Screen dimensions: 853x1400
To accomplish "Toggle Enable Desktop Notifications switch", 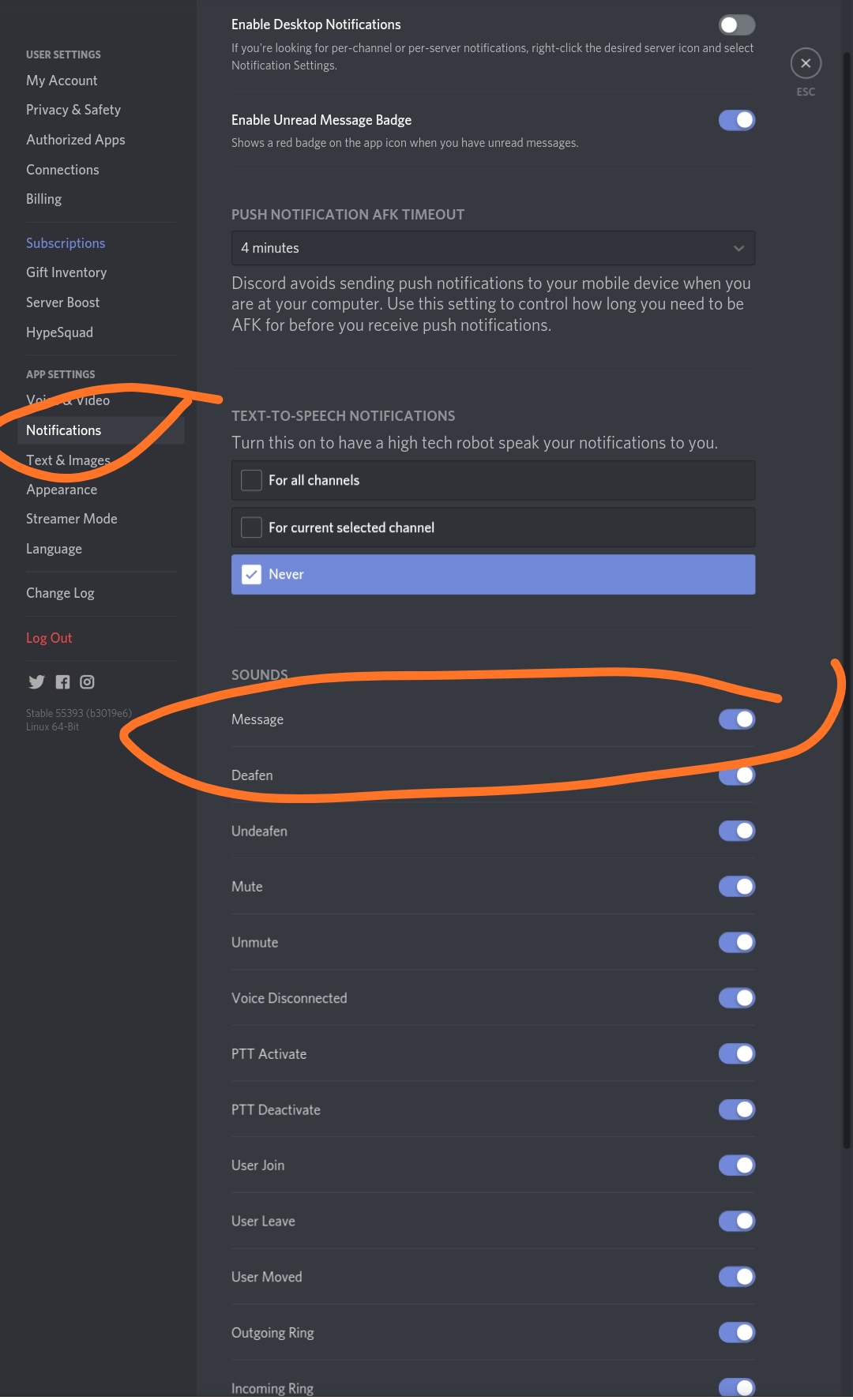I will point(736,25).
